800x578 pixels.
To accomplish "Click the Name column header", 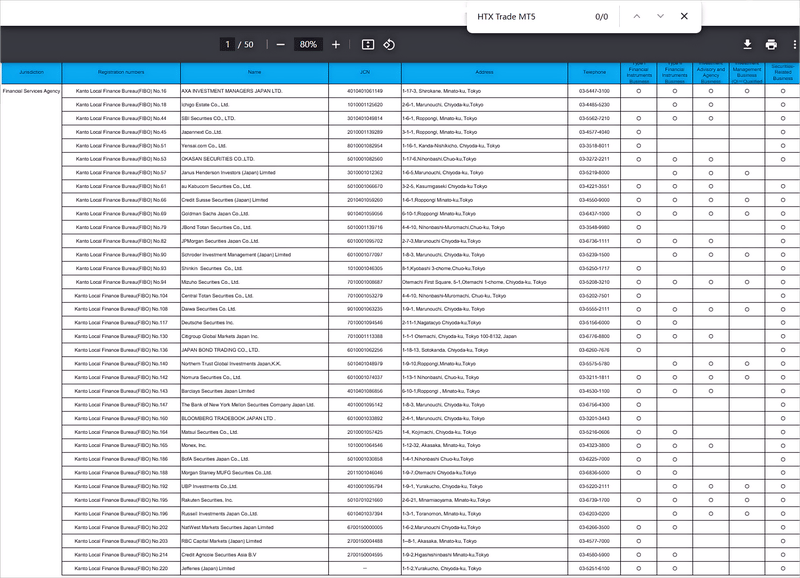I will click(255, 72).
